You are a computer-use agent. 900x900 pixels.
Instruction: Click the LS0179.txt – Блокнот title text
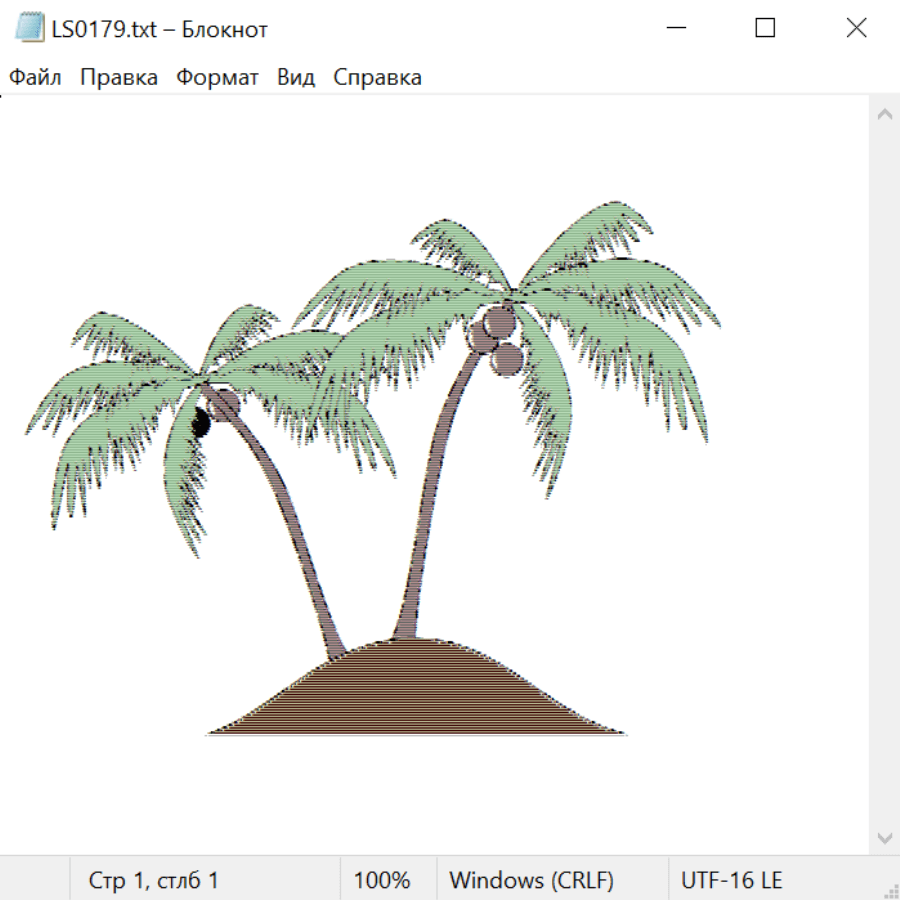[160, 29]
